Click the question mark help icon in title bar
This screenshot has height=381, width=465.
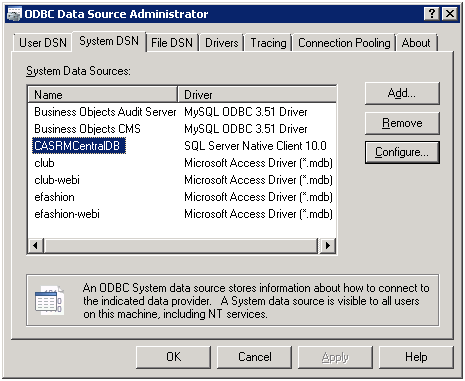click(x=432, y=14)
